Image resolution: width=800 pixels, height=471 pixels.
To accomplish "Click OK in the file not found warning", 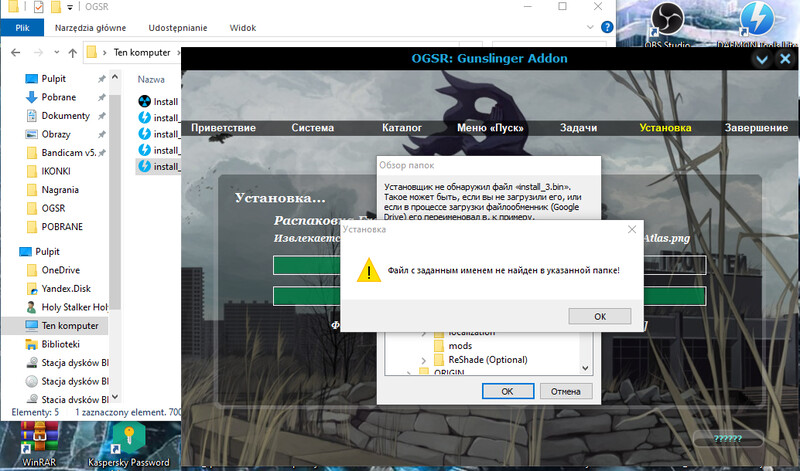I will coord(599,316).
